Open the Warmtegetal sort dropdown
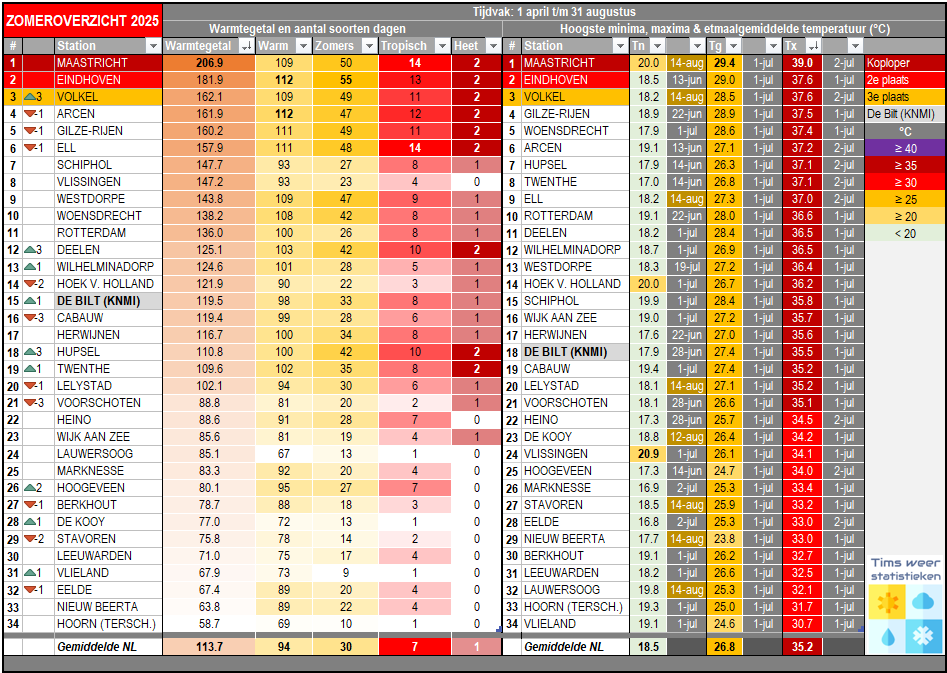This screenshot has width=947, height=673. click(x=246, y=46)
